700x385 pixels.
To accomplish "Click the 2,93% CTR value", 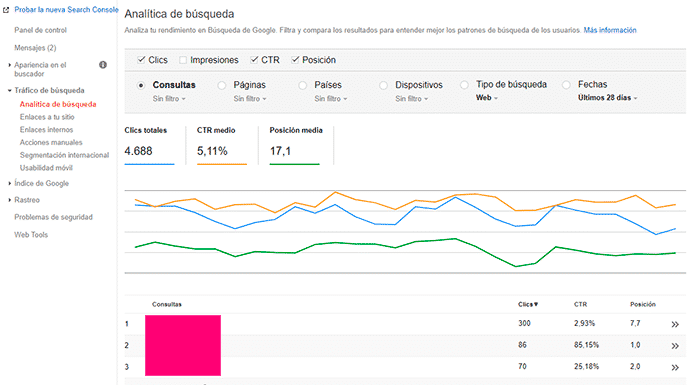I will (x=584, y=323).
